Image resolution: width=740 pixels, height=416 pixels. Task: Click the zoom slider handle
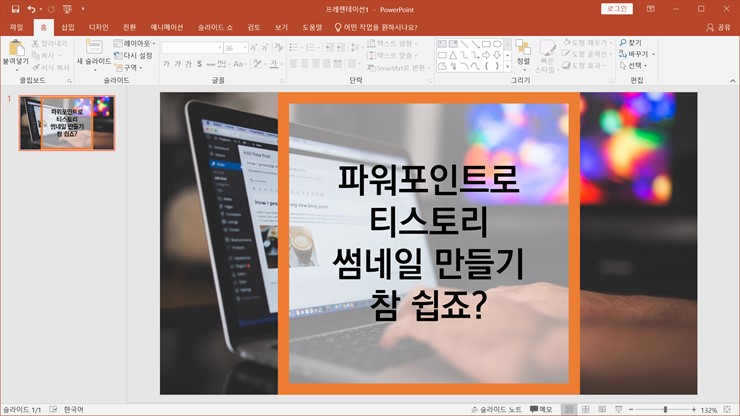665,409
